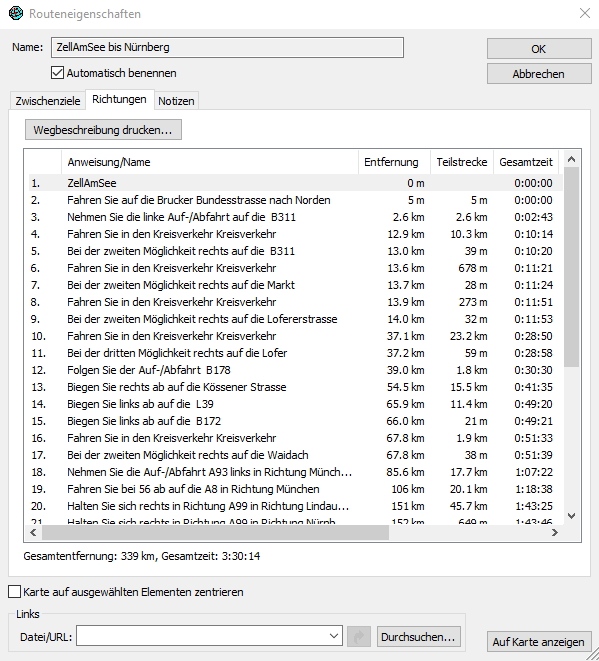The width and height of the screenshot is (599, 661).
Task: Select row rechts auf die Markt
Action: (295, 285)
